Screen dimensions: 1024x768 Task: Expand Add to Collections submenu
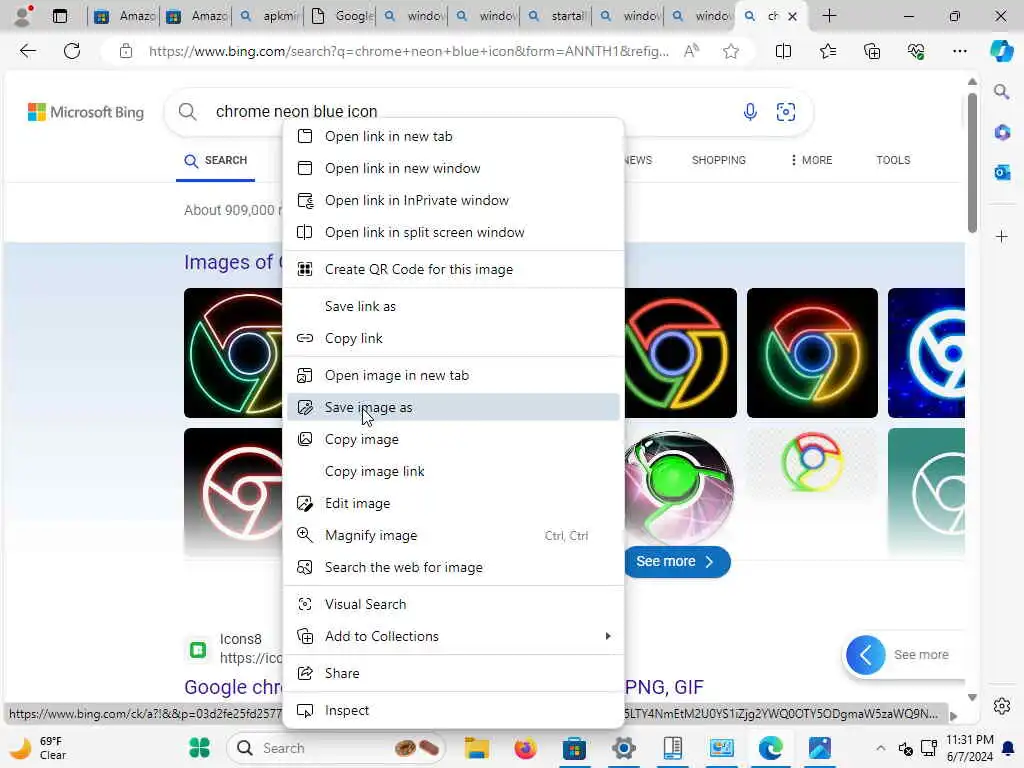(453, 636)
